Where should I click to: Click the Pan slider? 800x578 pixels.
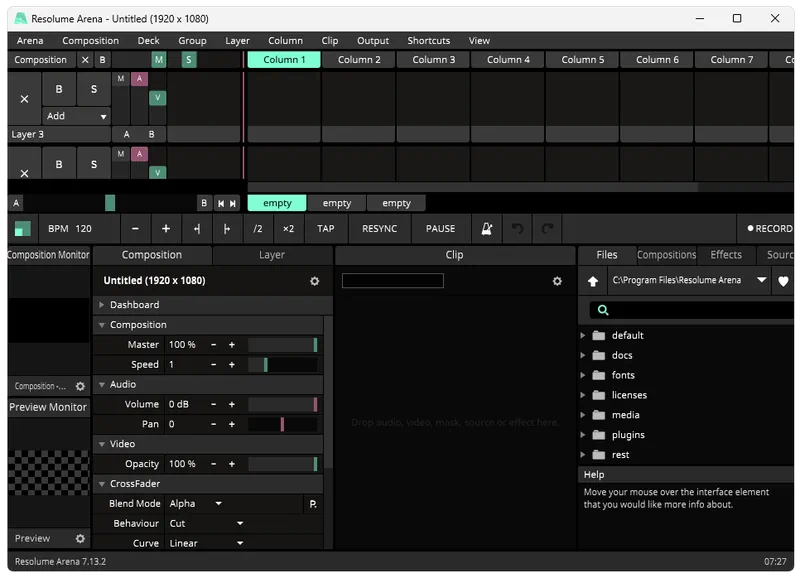(x=283, y=424)
